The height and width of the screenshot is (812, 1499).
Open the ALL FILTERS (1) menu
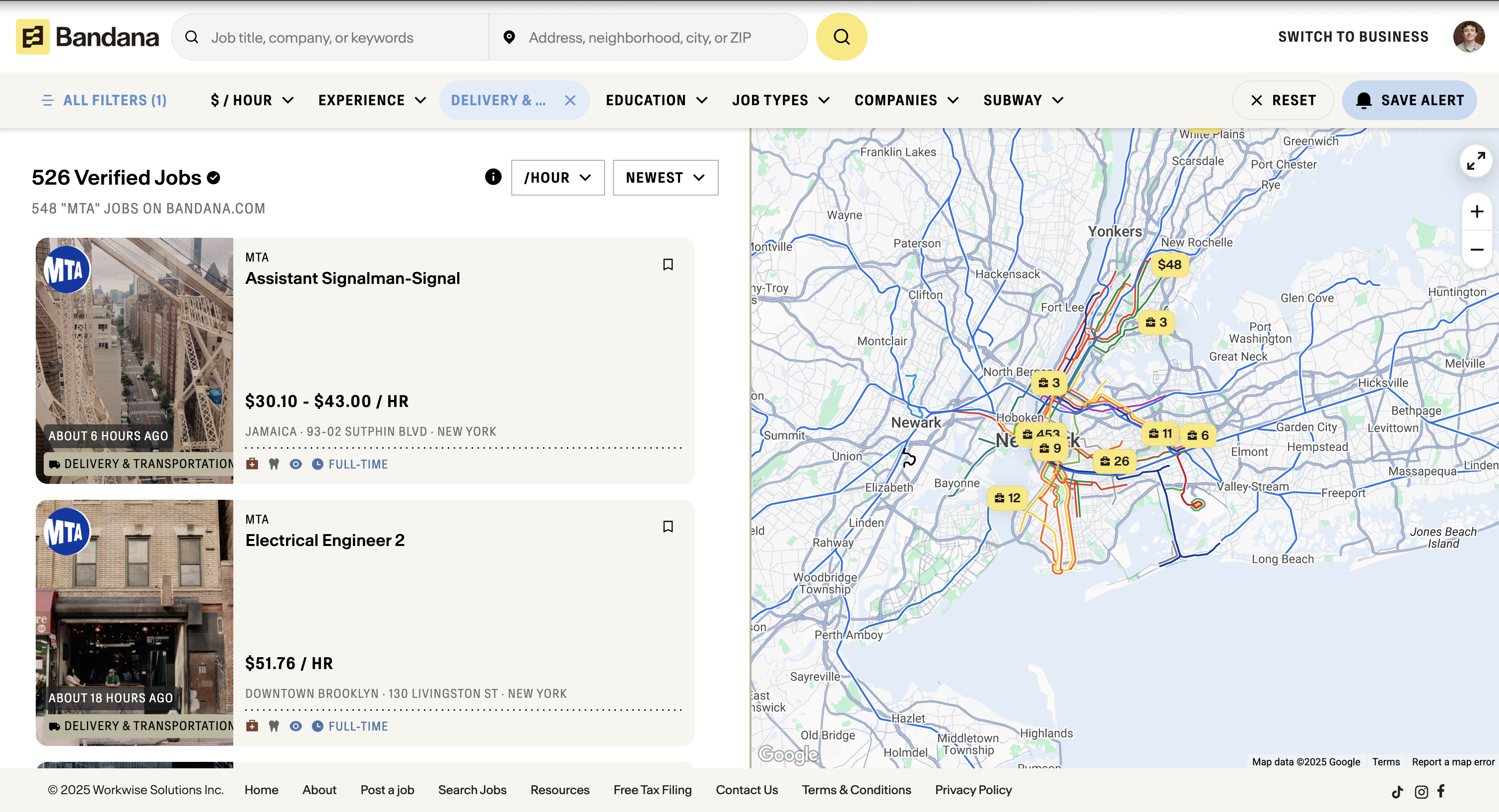tap(105, 100)
